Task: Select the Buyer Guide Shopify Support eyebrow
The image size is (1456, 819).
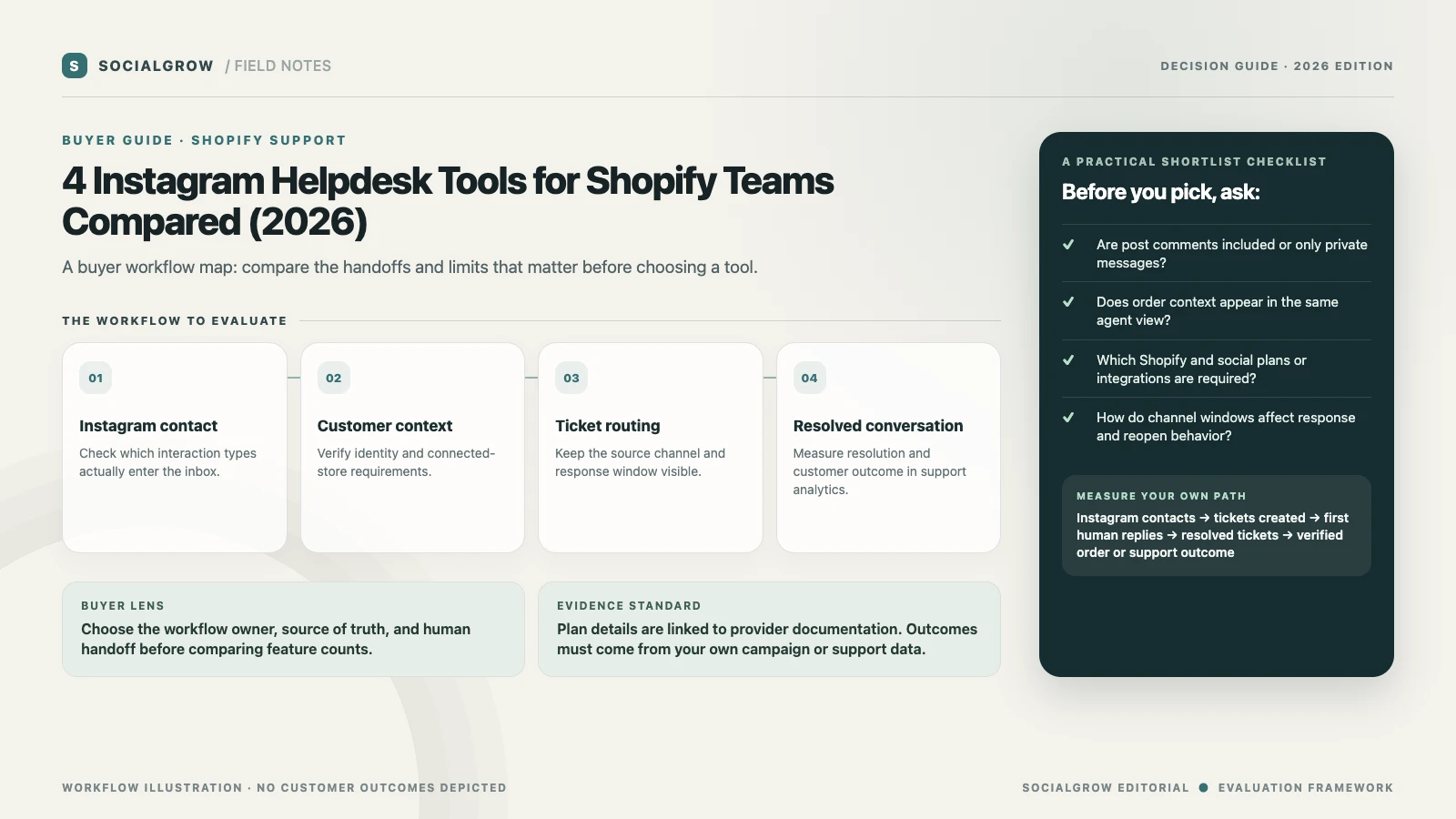Action: coord(204,140)
